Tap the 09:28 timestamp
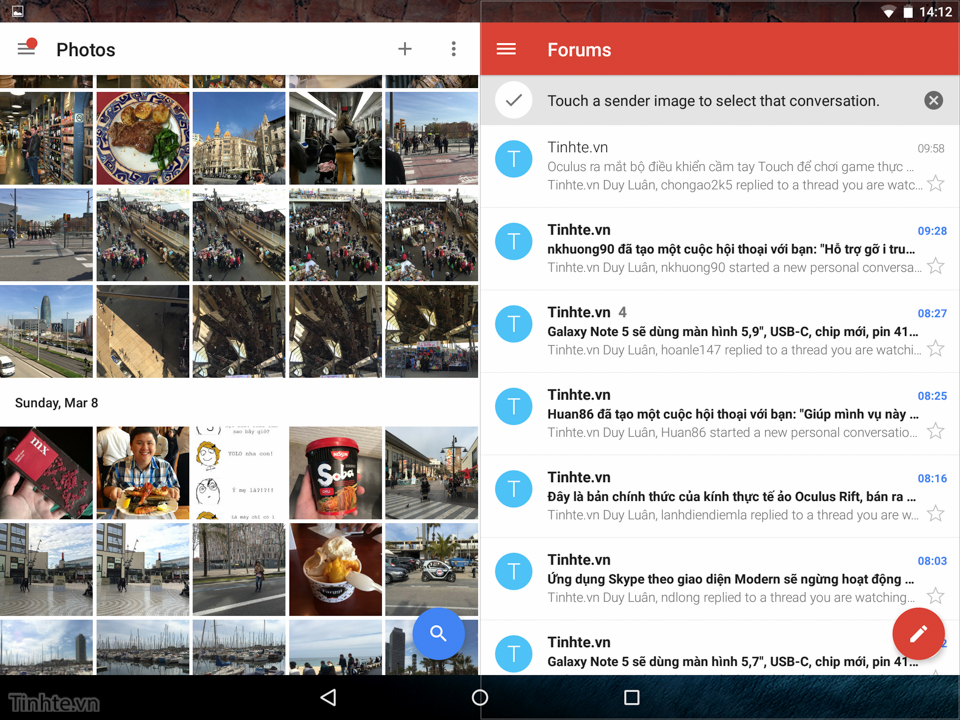960x720 pixels. click(x=932, y=231)
